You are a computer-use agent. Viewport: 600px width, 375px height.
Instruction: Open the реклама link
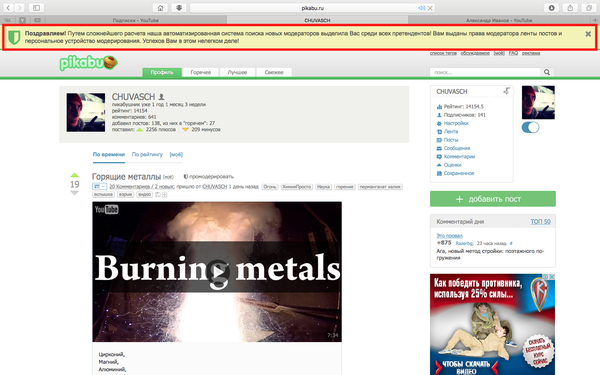click(x=531, y=53)
